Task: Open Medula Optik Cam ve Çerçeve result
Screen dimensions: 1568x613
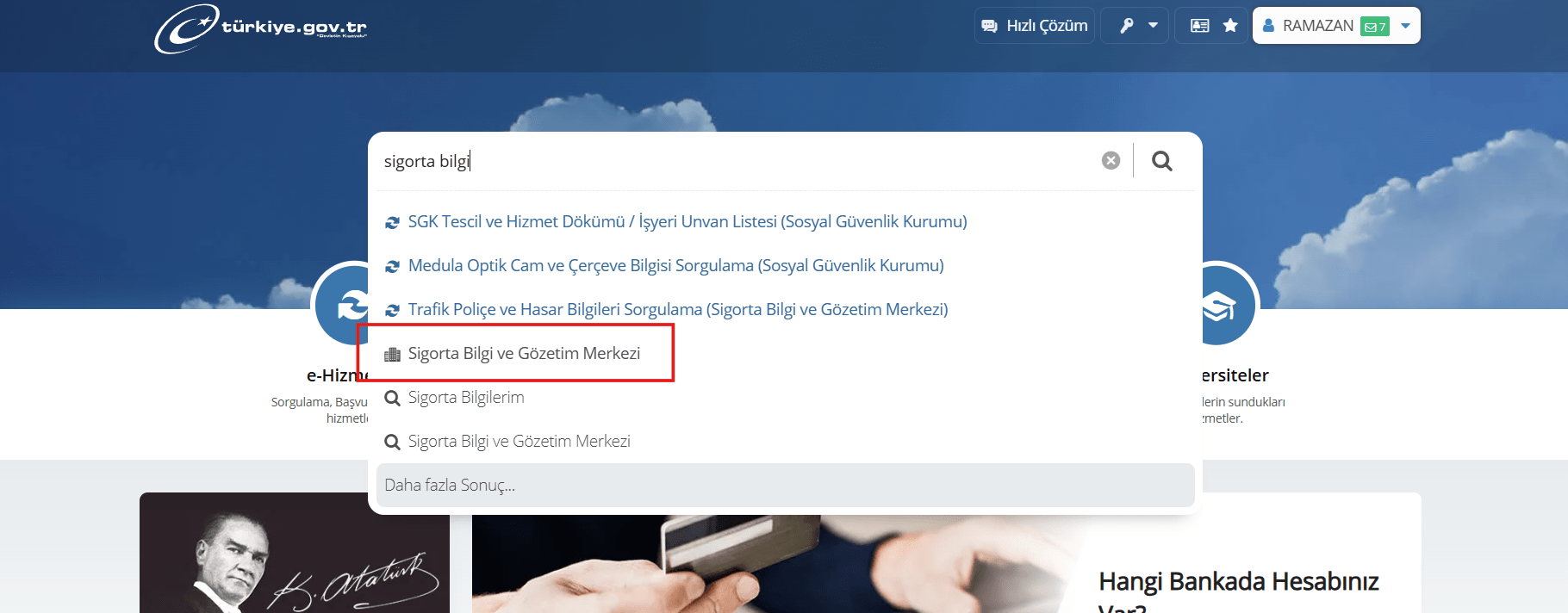Action: click(676, 266)
